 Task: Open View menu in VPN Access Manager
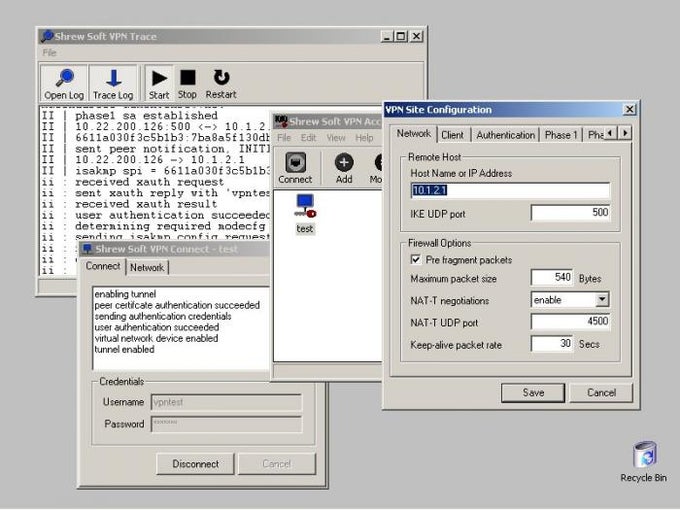(x=336, y=138)
